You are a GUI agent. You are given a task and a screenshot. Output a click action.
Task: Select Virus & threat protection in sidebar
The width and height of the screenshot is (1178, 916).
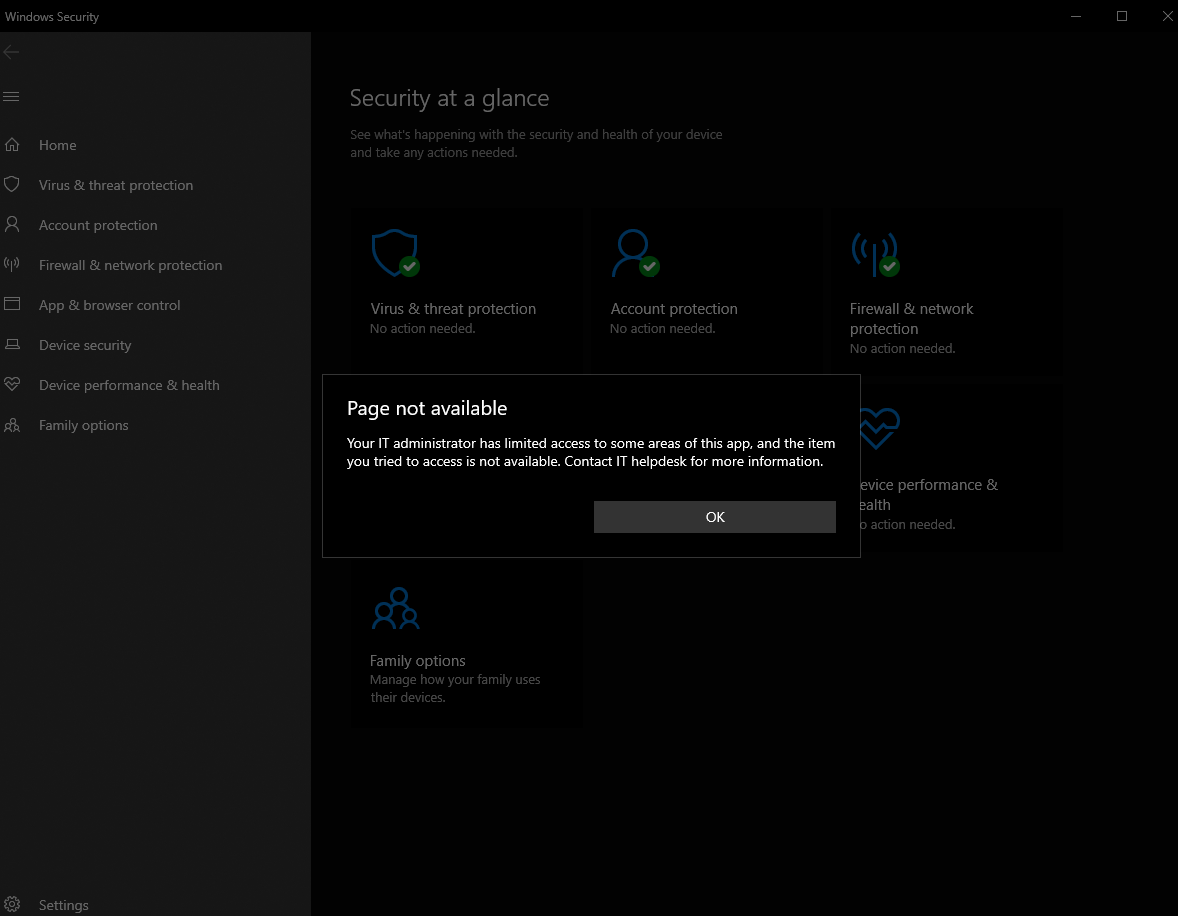[x=116, y=185]
